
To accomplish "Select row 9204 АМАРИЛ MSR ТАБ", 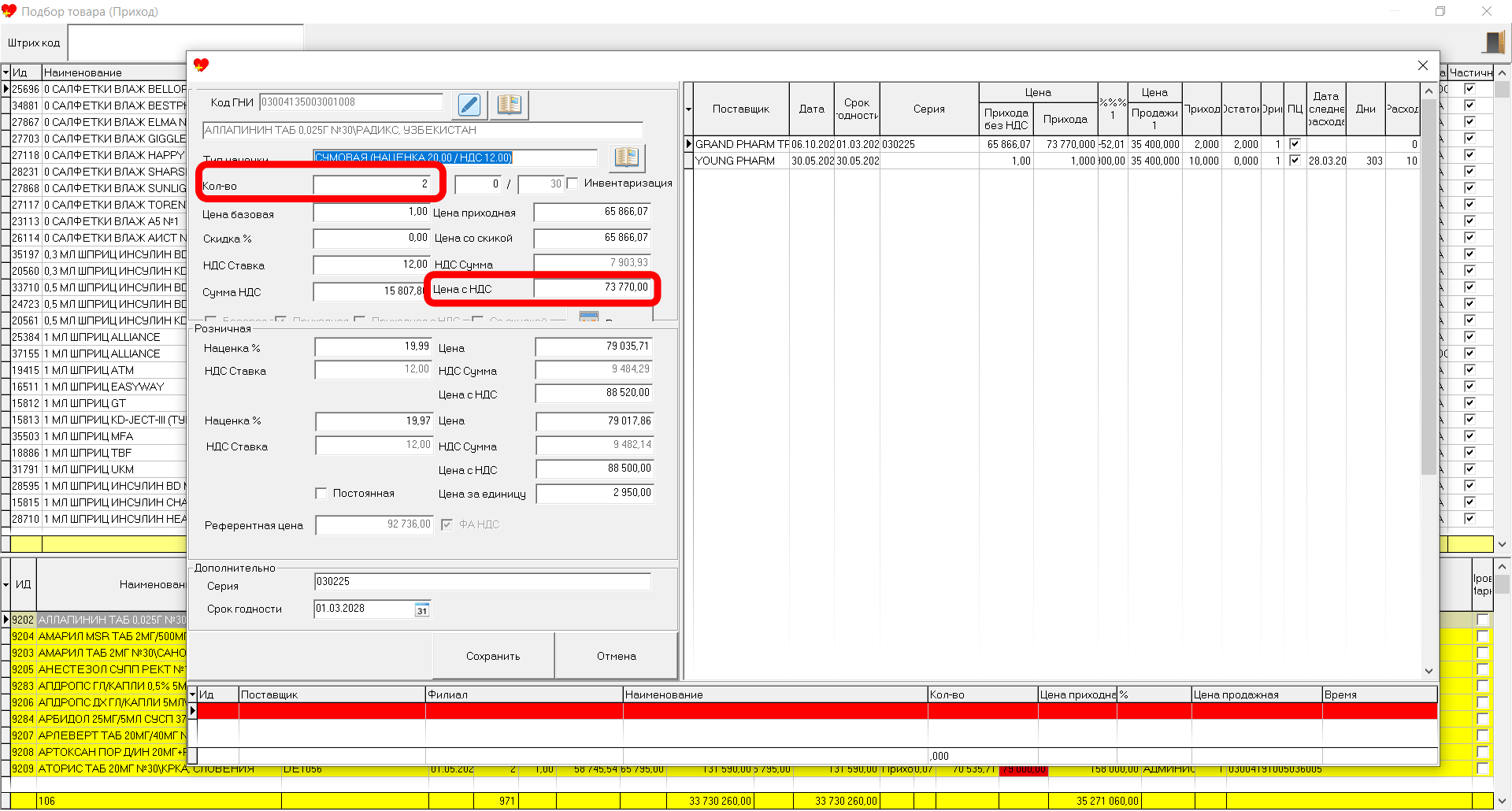I will [x=98, y=636].
